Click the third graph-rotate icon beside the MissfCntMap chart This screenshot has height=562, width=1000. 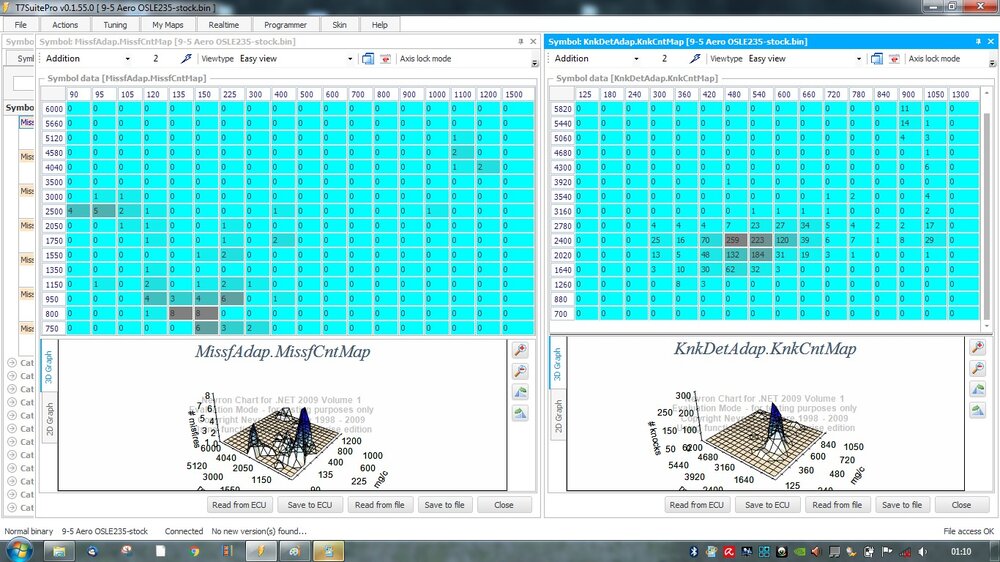point(520,392)
